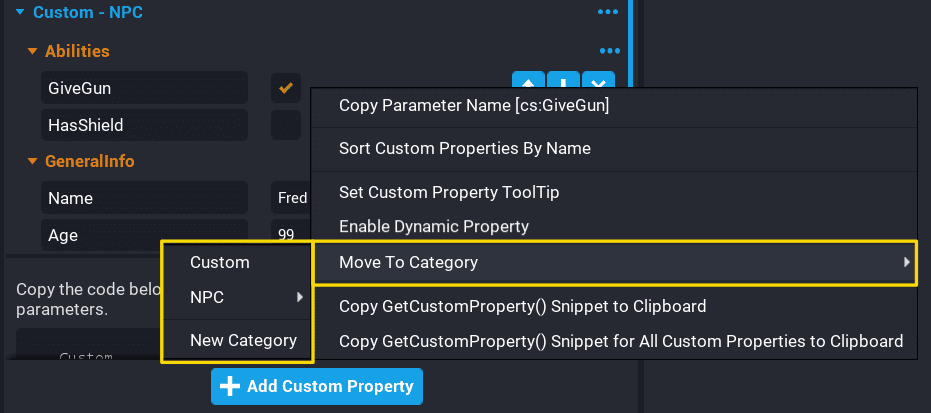Move the GiveGun property up
The width and height of the screenshot is (931, 413).
(528, 83)
